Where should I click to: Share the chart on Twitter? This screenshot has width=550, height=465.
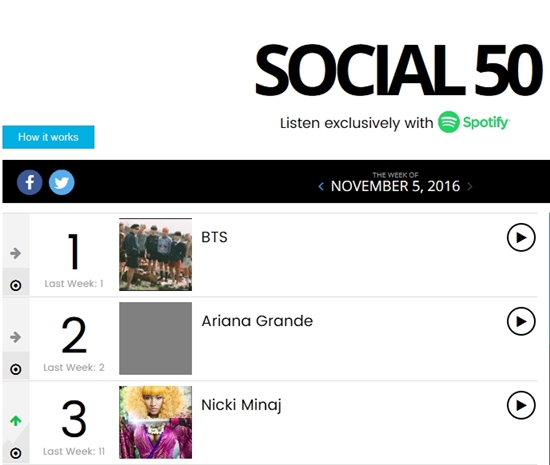(x=61, y=182)
